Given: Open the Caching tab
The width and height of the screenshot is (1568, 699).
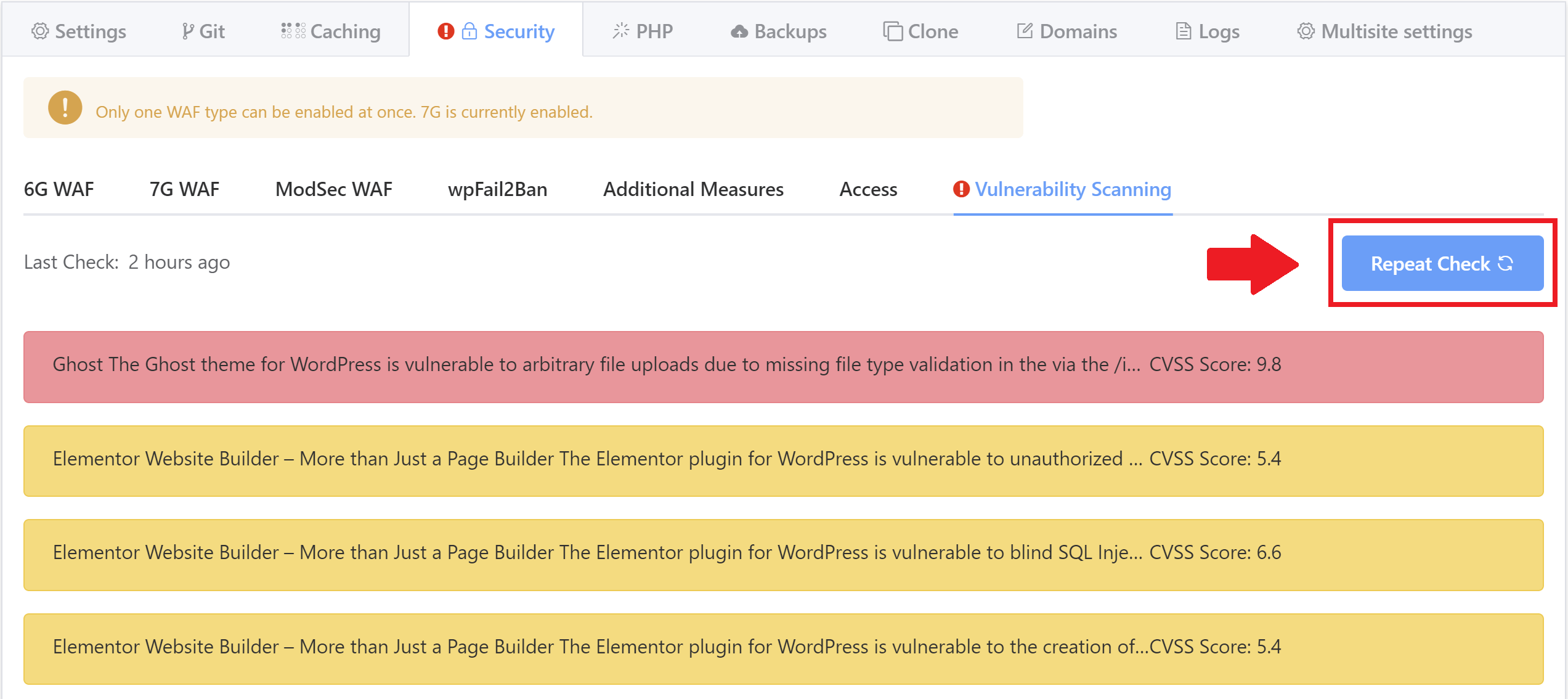Looking at the screenshot, I should tap(330, 31).
